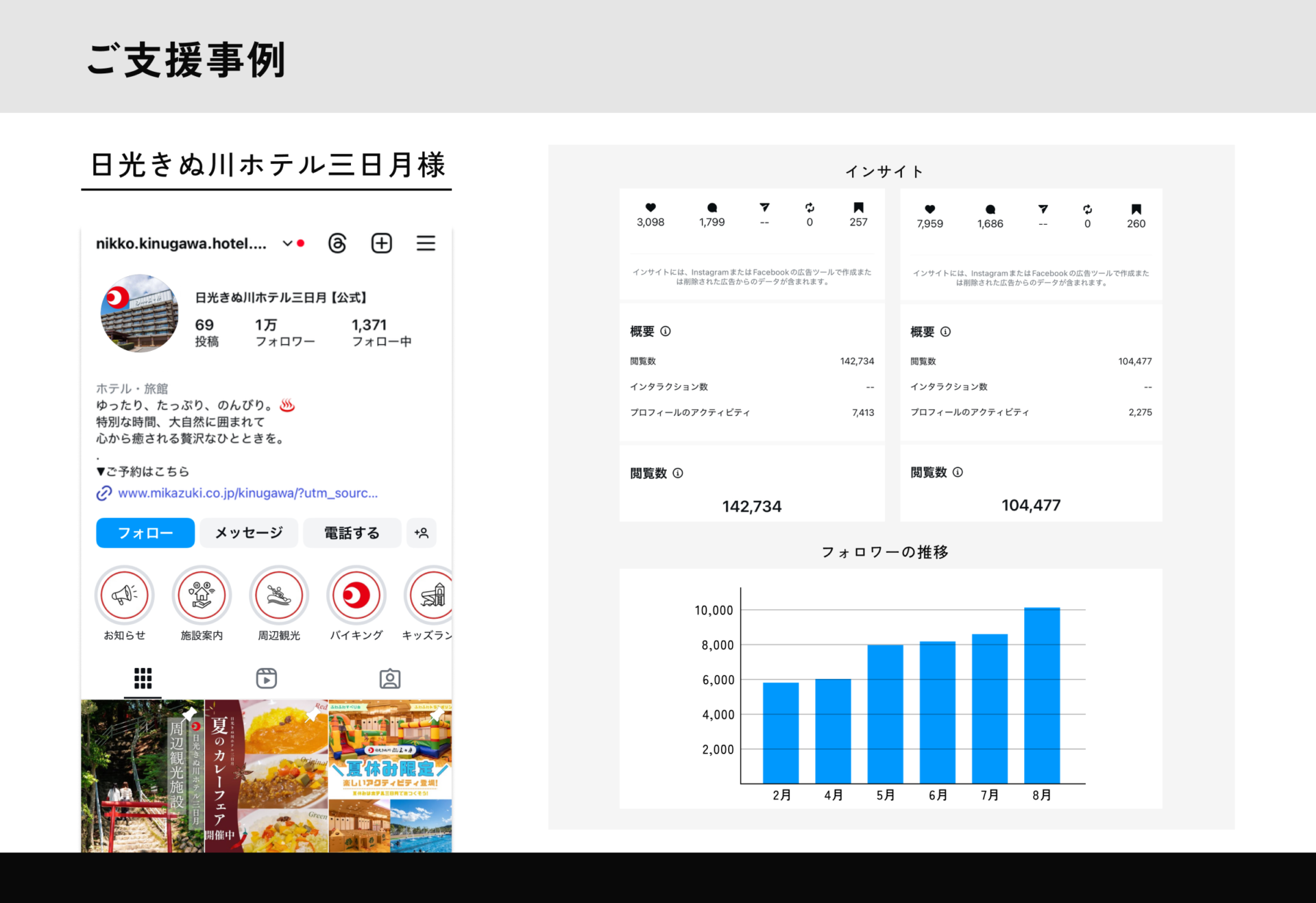Click the 6月 bar in follower chart
The width and height of the screenshot is (1316, 903).
pyautogui.click(x=938, y=713)
